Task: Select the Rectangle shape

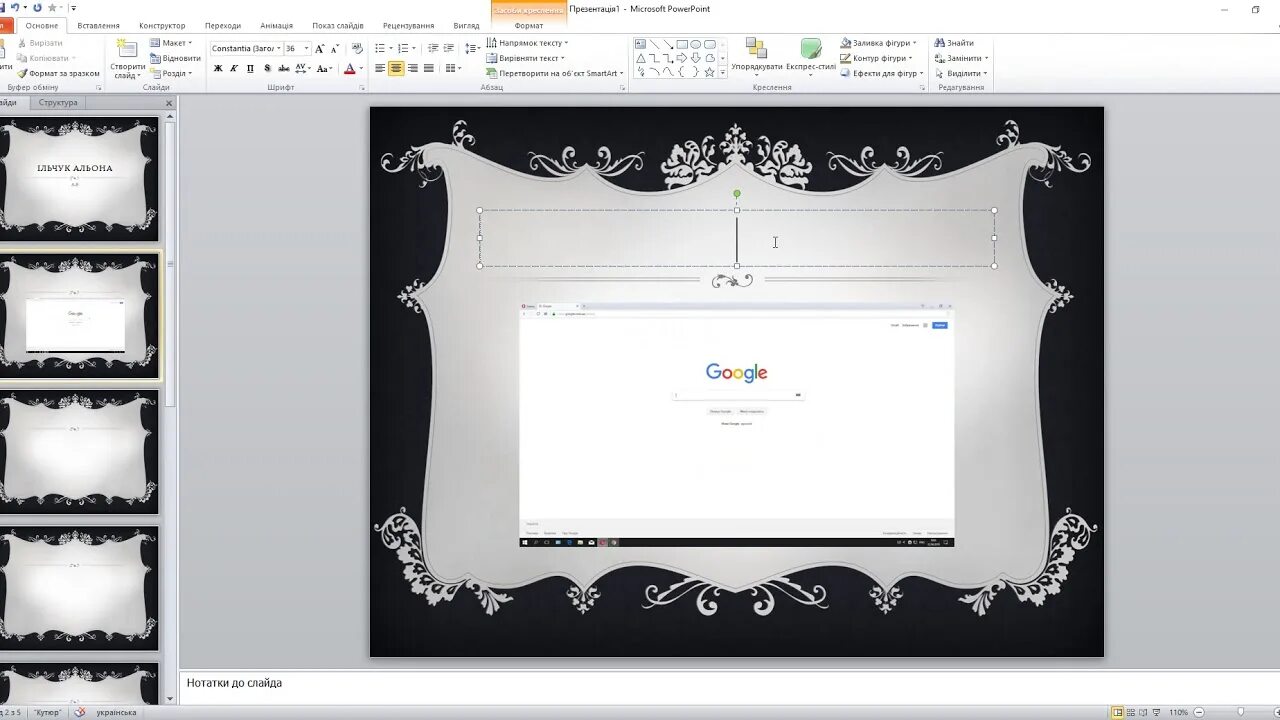Action: 682,44
